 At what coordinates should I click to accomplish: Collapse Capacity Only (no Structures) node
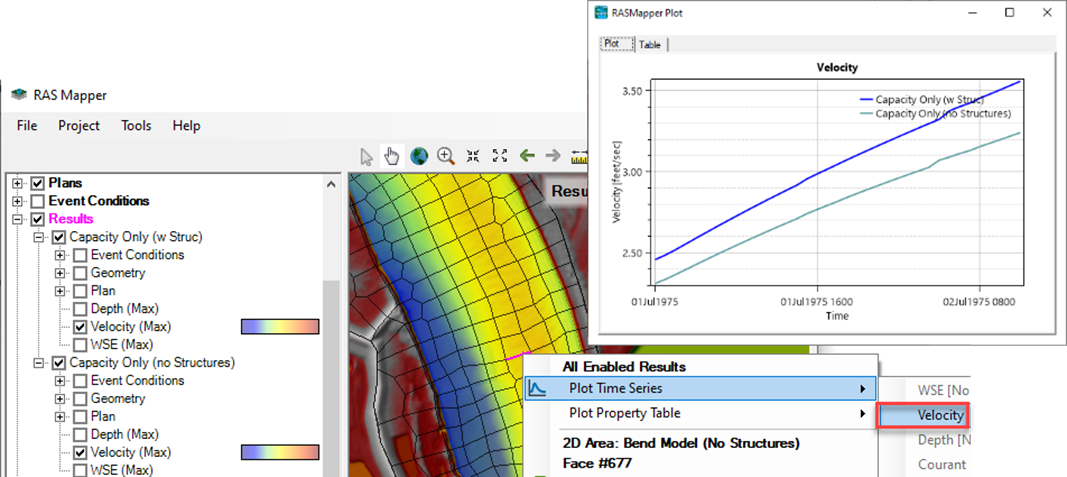click(39, 363)
